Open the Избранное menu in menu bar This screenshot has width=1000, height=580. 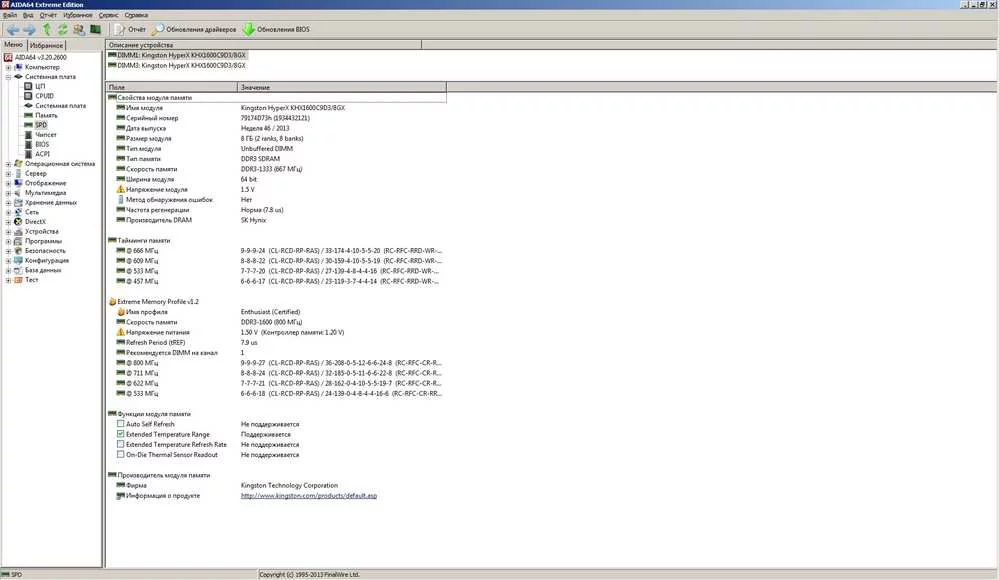pyautogui.click(x=78, y=15)
